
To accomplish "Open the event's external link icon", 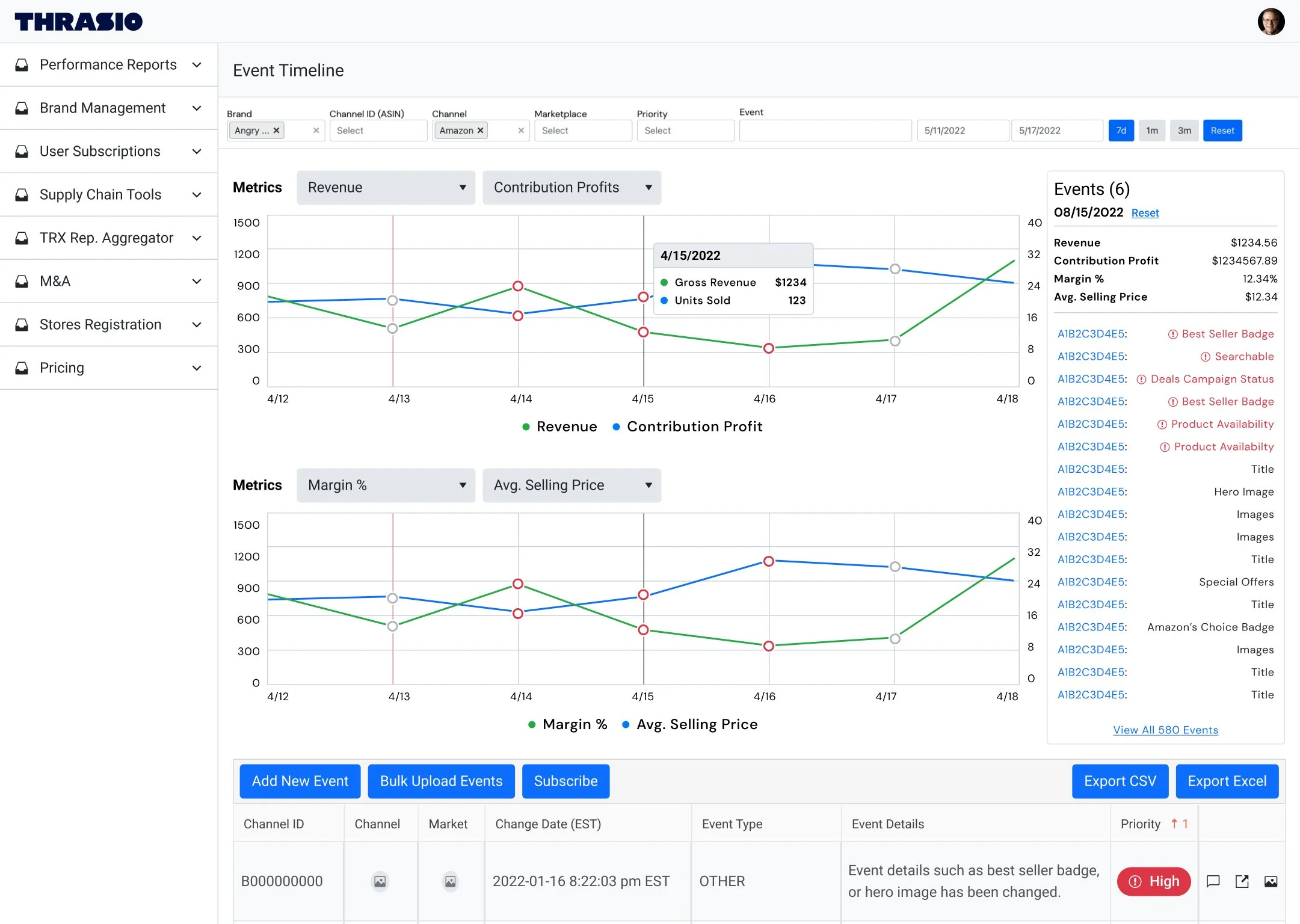I will point(1242,881).
